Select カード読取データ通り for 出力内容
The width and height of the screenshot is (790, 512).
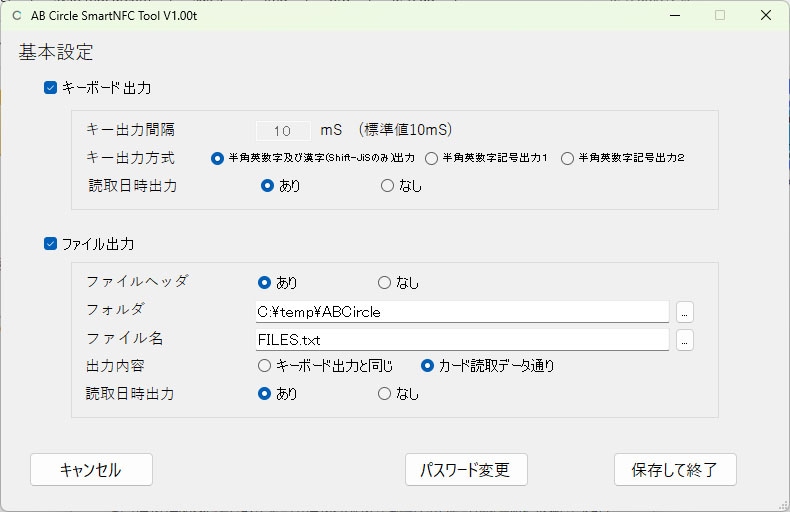pyautogui.click(x=428, y=366)
